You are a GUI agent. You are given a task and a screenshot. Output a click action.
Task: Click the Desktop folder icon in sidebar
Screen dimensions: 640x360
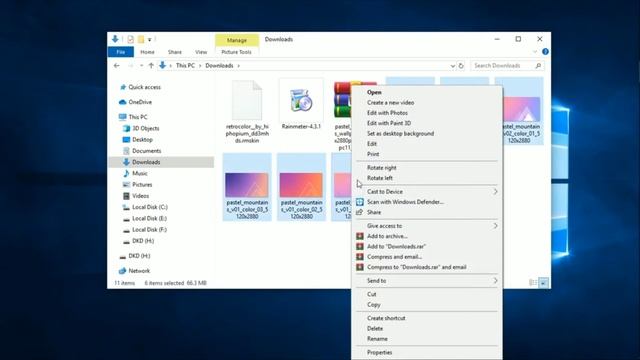point(127,140)
